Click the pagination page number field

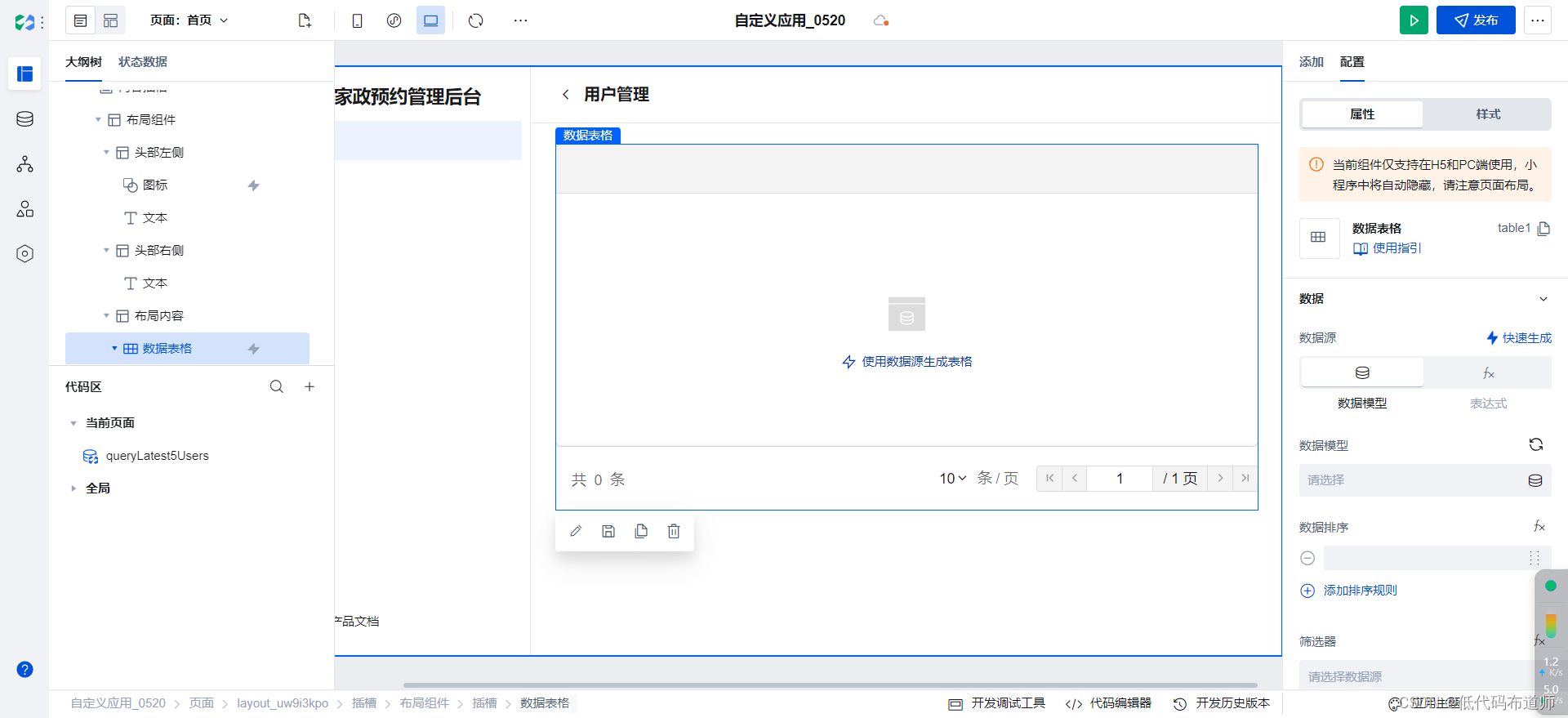click(x=1120, y=479)
